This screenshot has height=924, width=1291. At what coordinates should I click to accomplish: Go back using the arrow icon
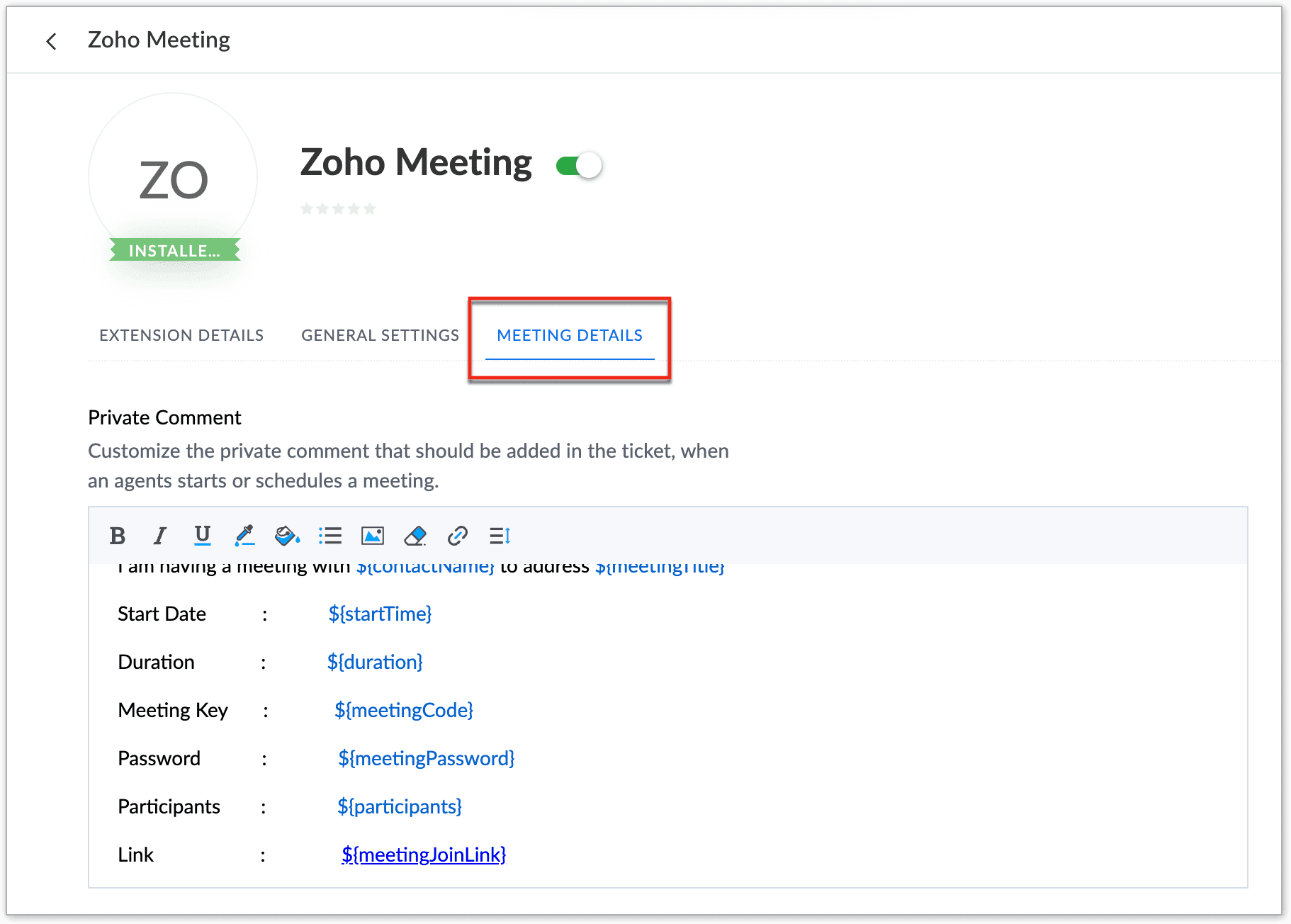coord(51,41)
